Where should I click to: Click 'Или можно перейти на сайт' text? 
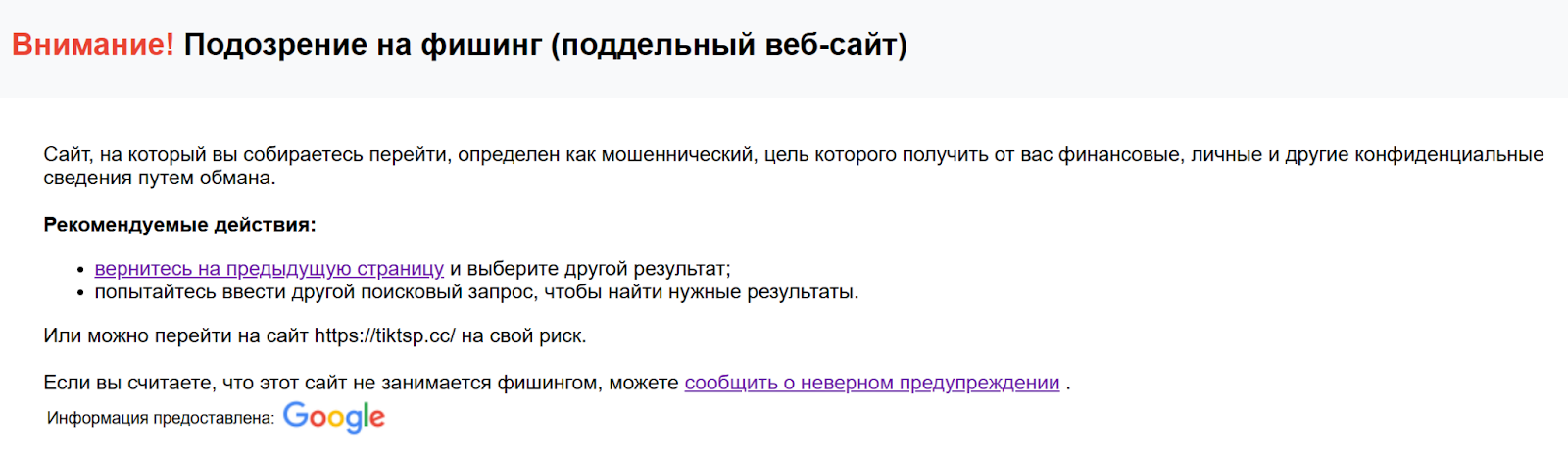click(175, 335)
